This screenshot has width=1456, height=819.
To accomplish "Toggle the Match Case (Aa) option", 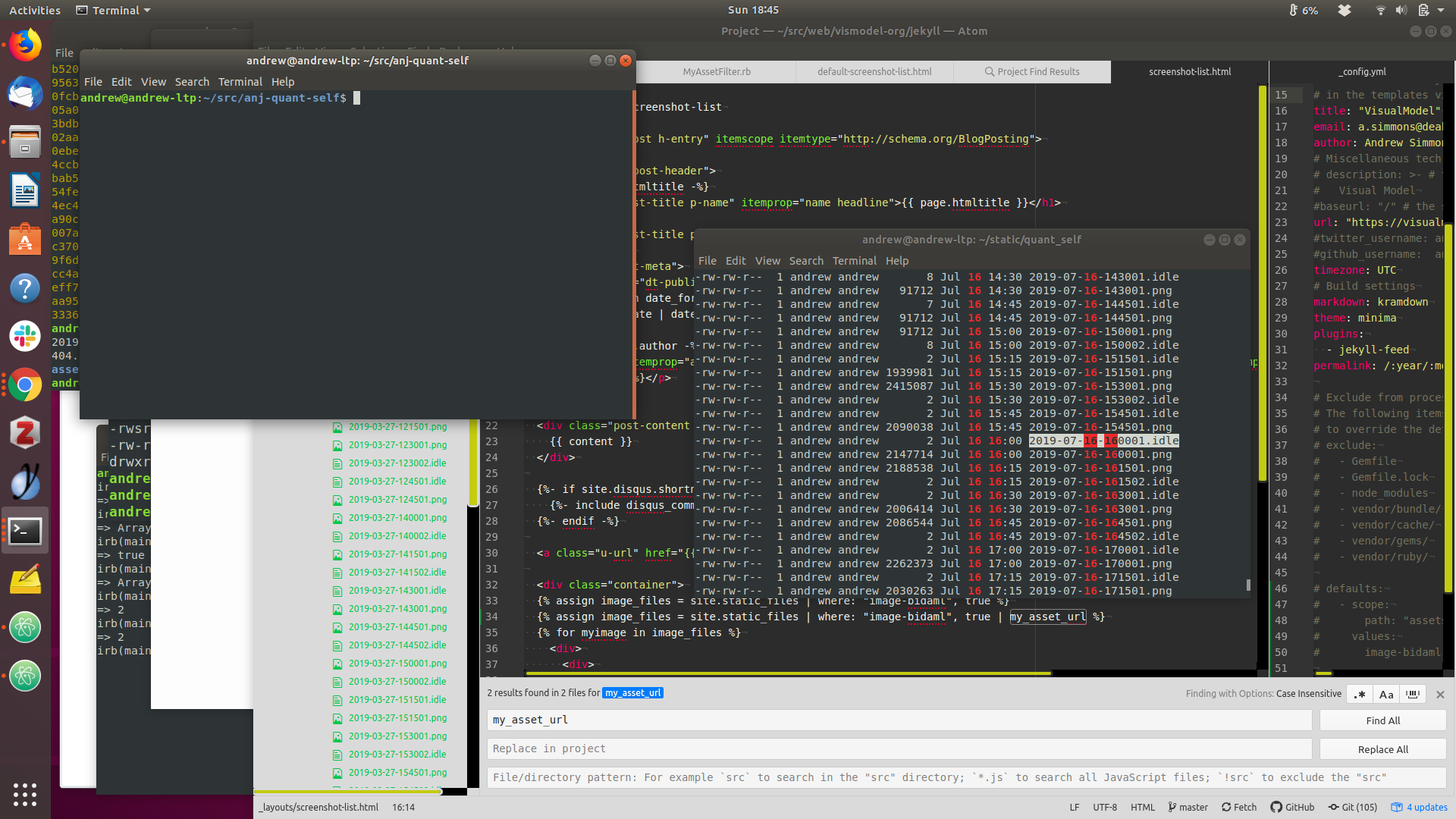I will click(1386, 694).
